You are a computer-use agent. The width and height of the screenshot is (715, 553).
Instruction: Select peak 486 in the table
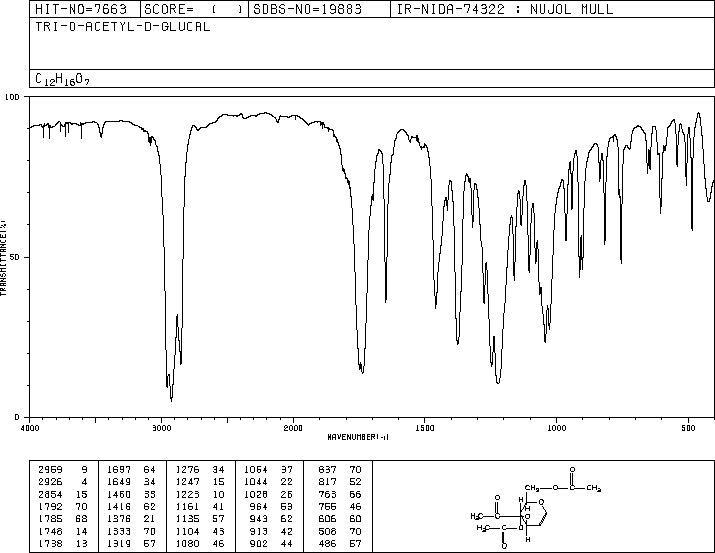[x=327, y=543]
